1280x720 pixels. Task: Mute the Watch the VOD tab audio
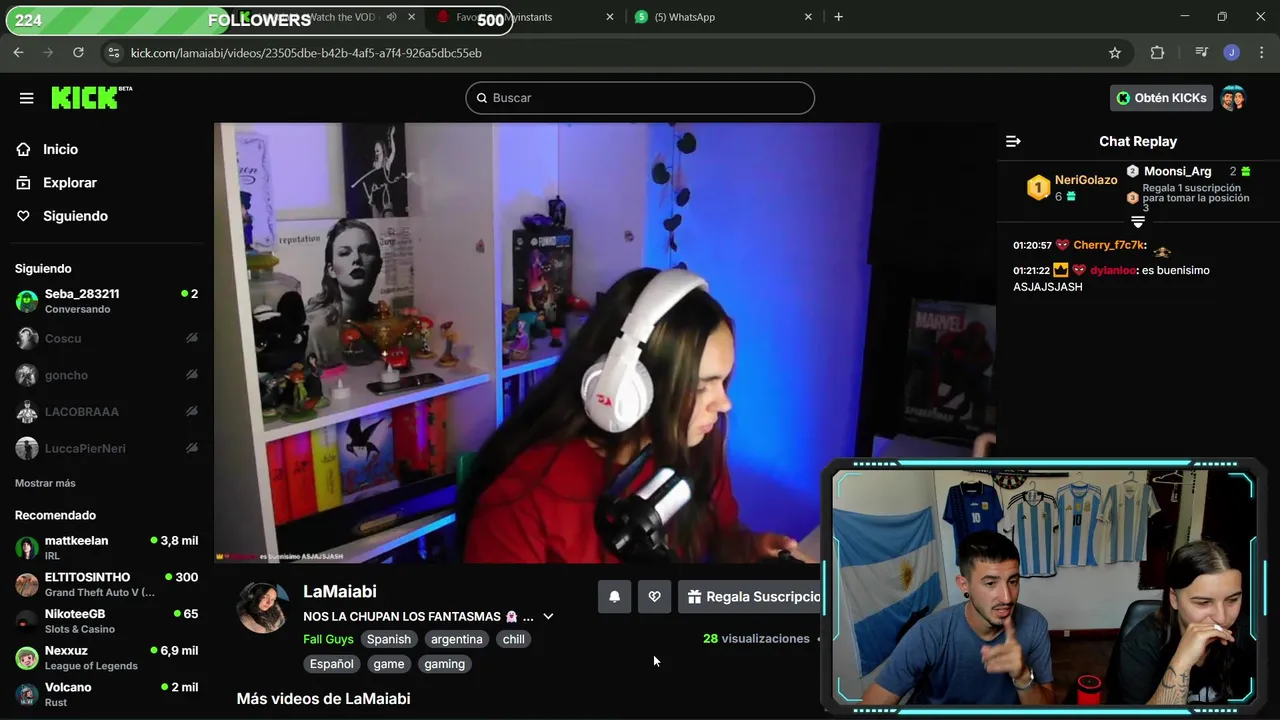pyautogui.click(x=391, y=17)
